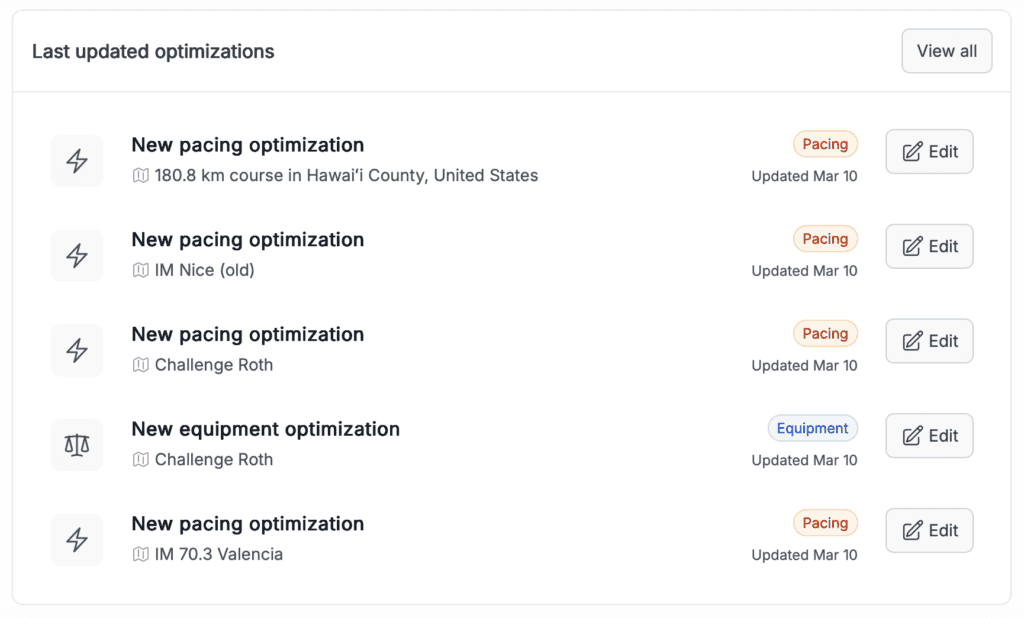
Task: Open New pacing optimization title above Hawai'i course
Action: coord(248,145)
